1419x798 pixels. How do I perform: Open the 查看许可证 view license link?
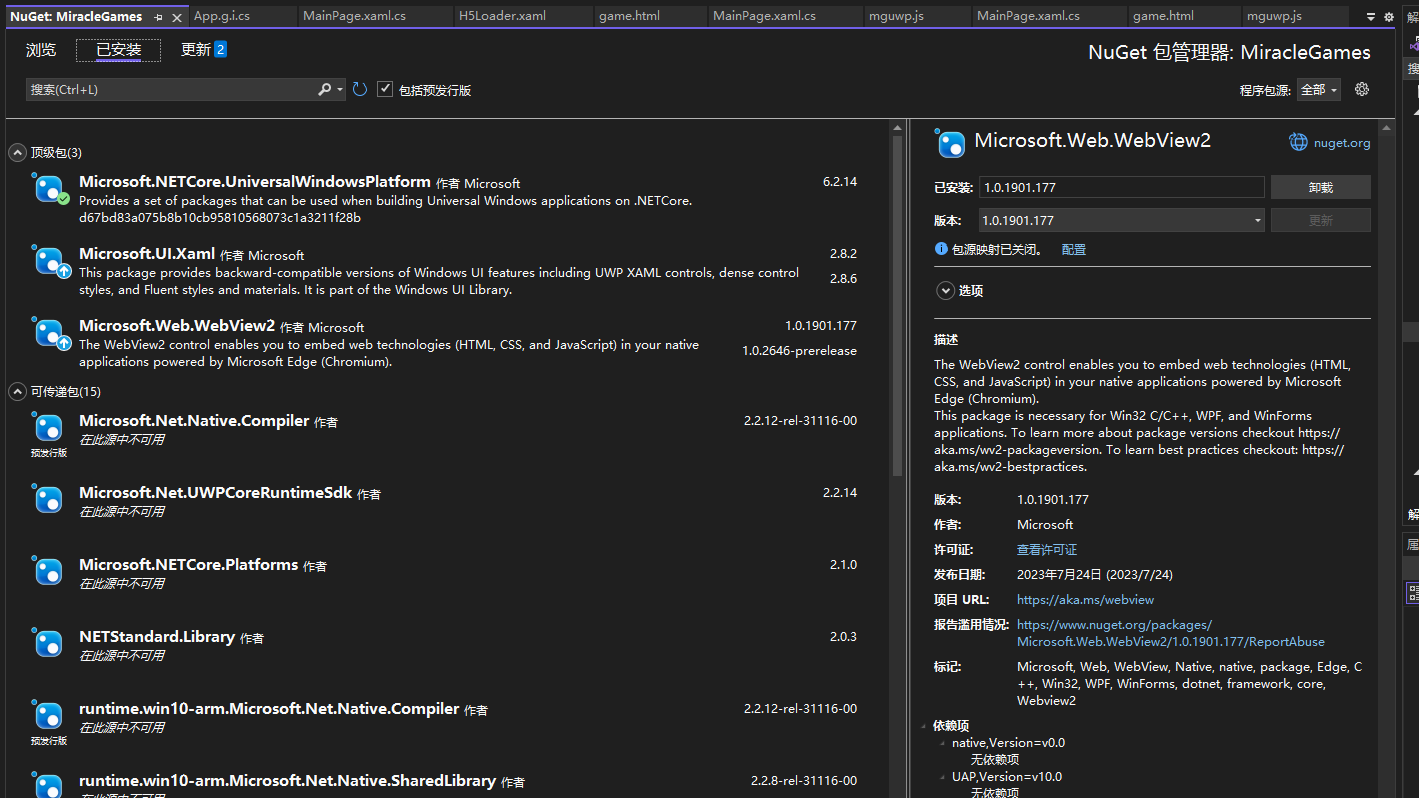[1047, 549]
